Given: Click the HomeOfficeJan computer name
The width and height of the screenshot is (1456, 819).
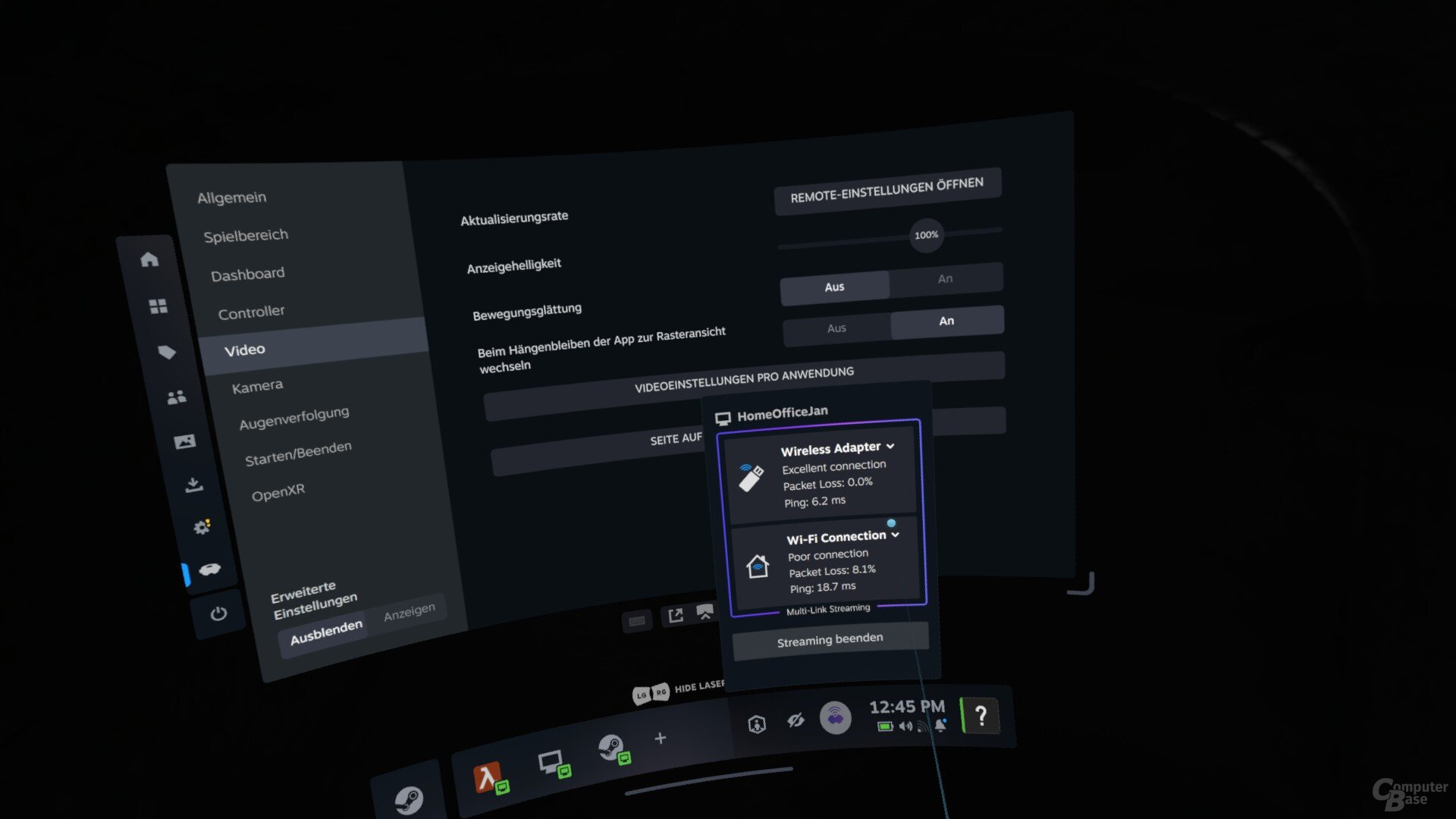Looking at the screenshot, I should 783,413.
